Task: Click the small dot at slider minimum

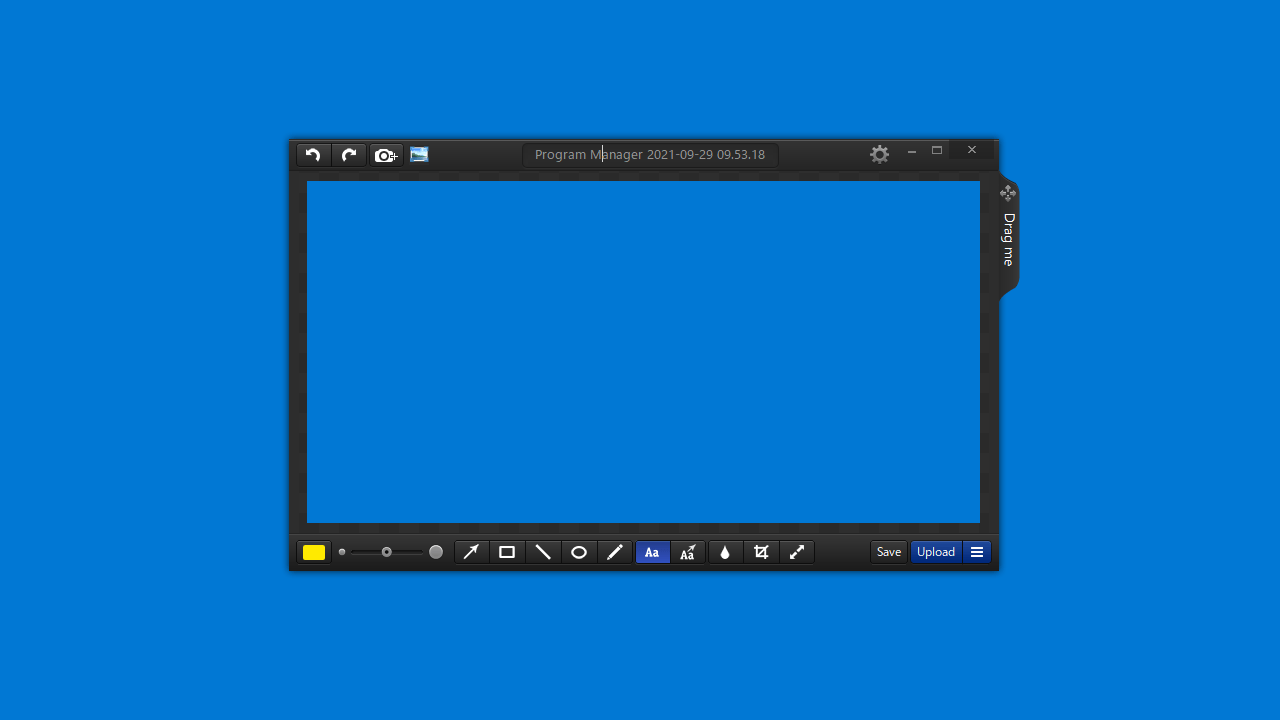Action: point(342,552)
